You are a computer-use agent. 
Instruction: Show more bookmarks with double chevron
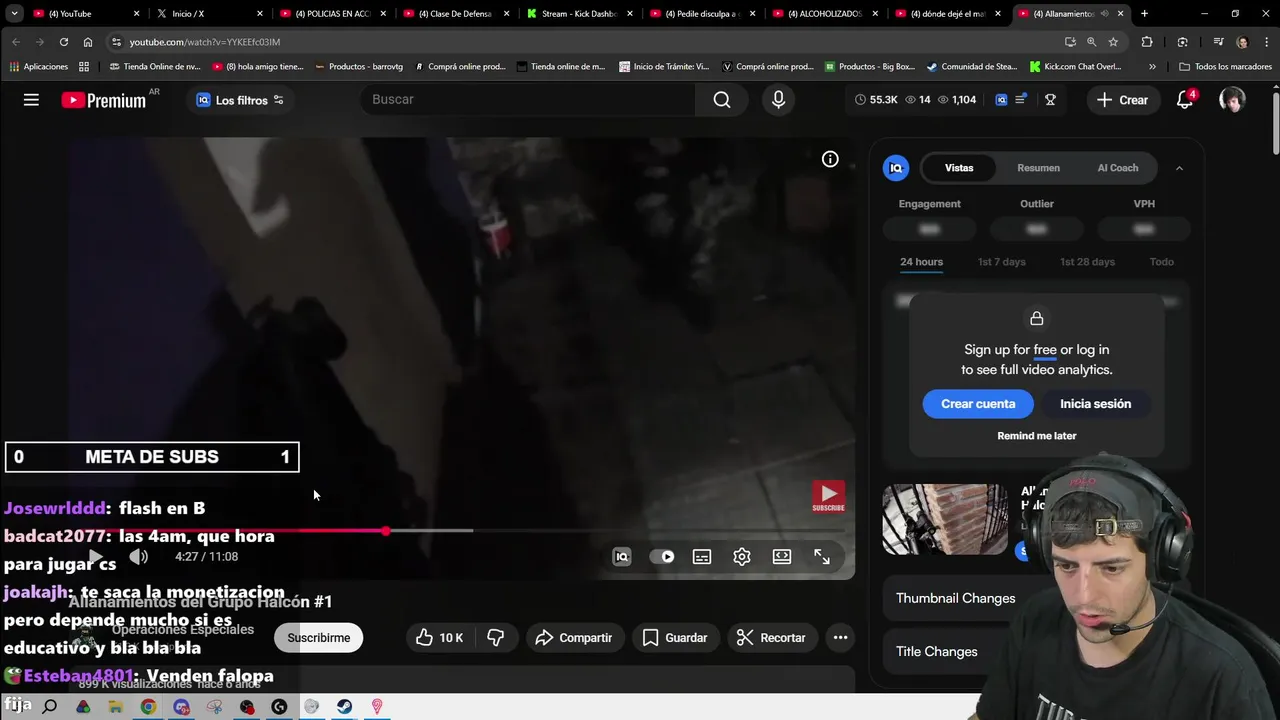pyautogui.click(x=1152, y=67)
